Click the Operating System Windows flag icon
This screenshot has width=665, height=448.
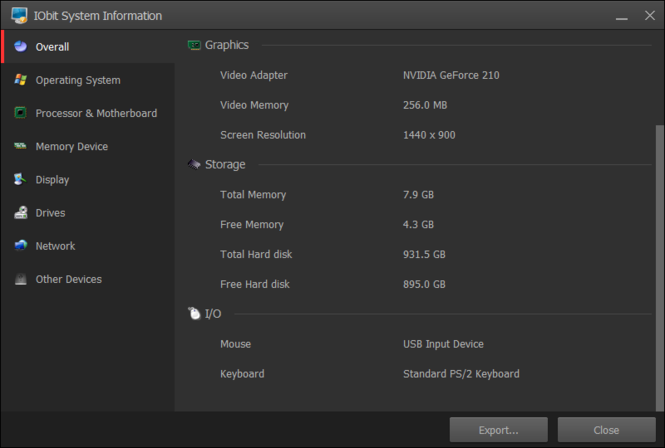coord(20,79)
